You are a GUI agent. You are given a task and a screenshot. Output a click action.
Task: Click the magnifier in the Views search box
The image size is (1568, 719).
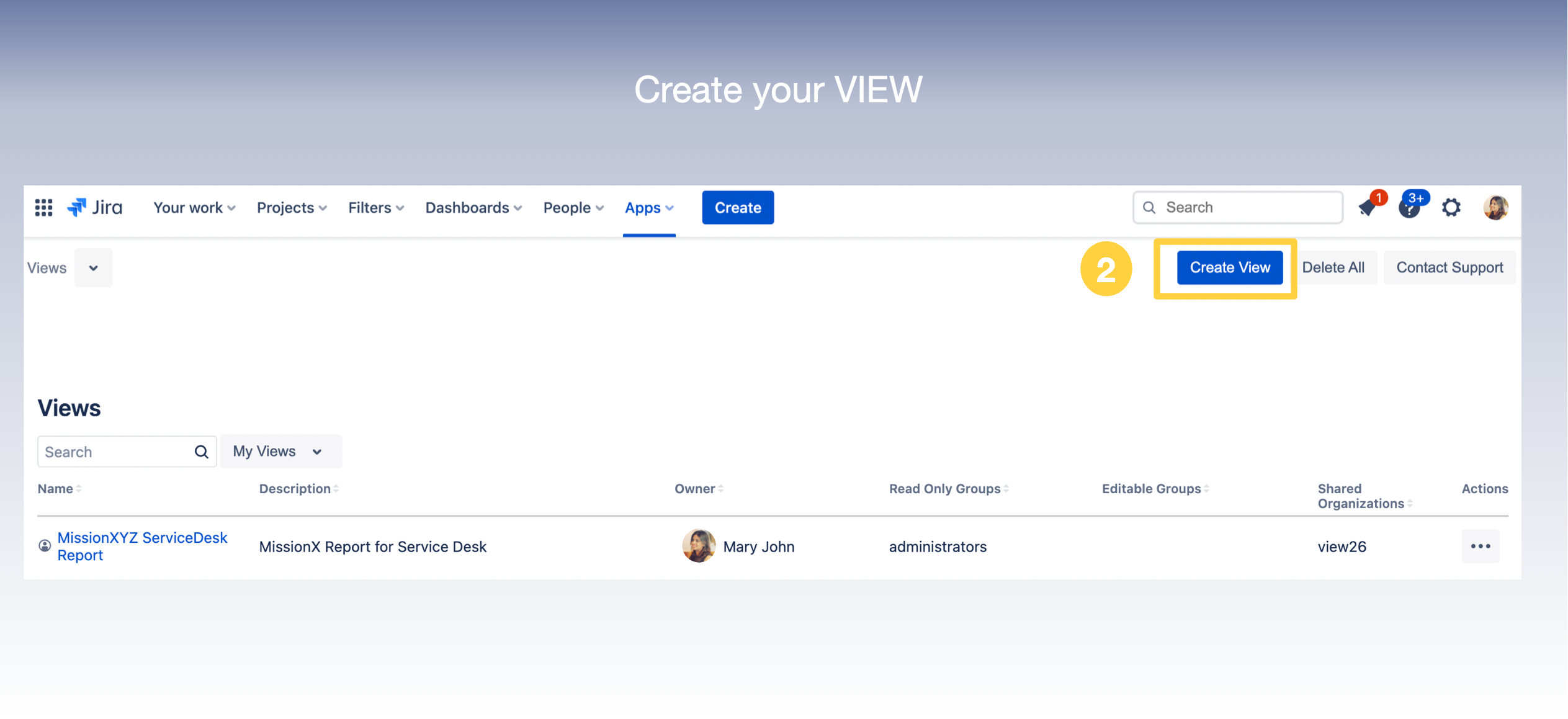click(x=201, y=451)
